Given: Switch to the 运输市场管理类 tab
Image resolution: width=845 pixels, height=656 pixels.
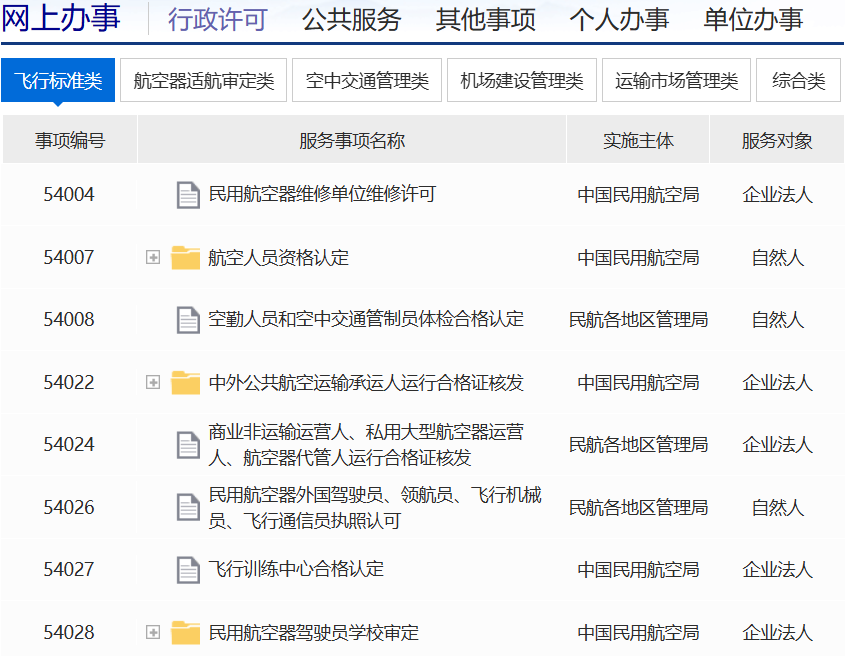Looking at the screenshot, I should (676, 80).
